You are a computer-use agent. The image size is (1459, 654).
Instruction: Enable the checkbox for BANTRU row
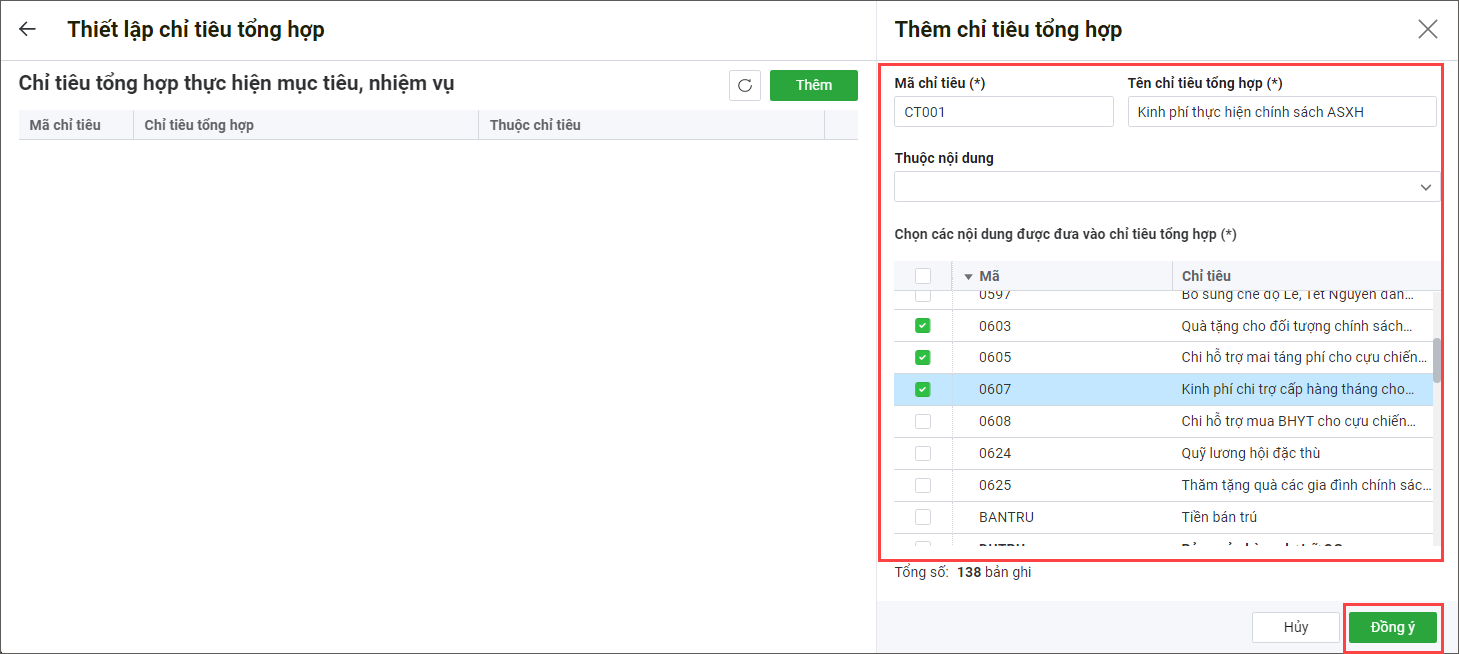click(x=923, y=517)
